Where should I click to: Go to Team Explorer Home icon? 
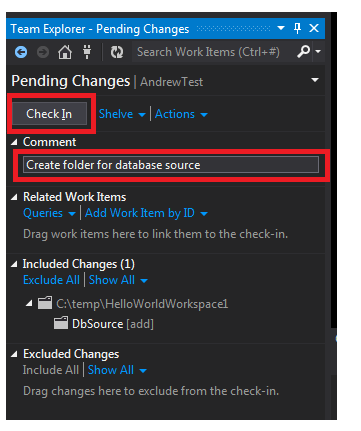coord(65,52)
